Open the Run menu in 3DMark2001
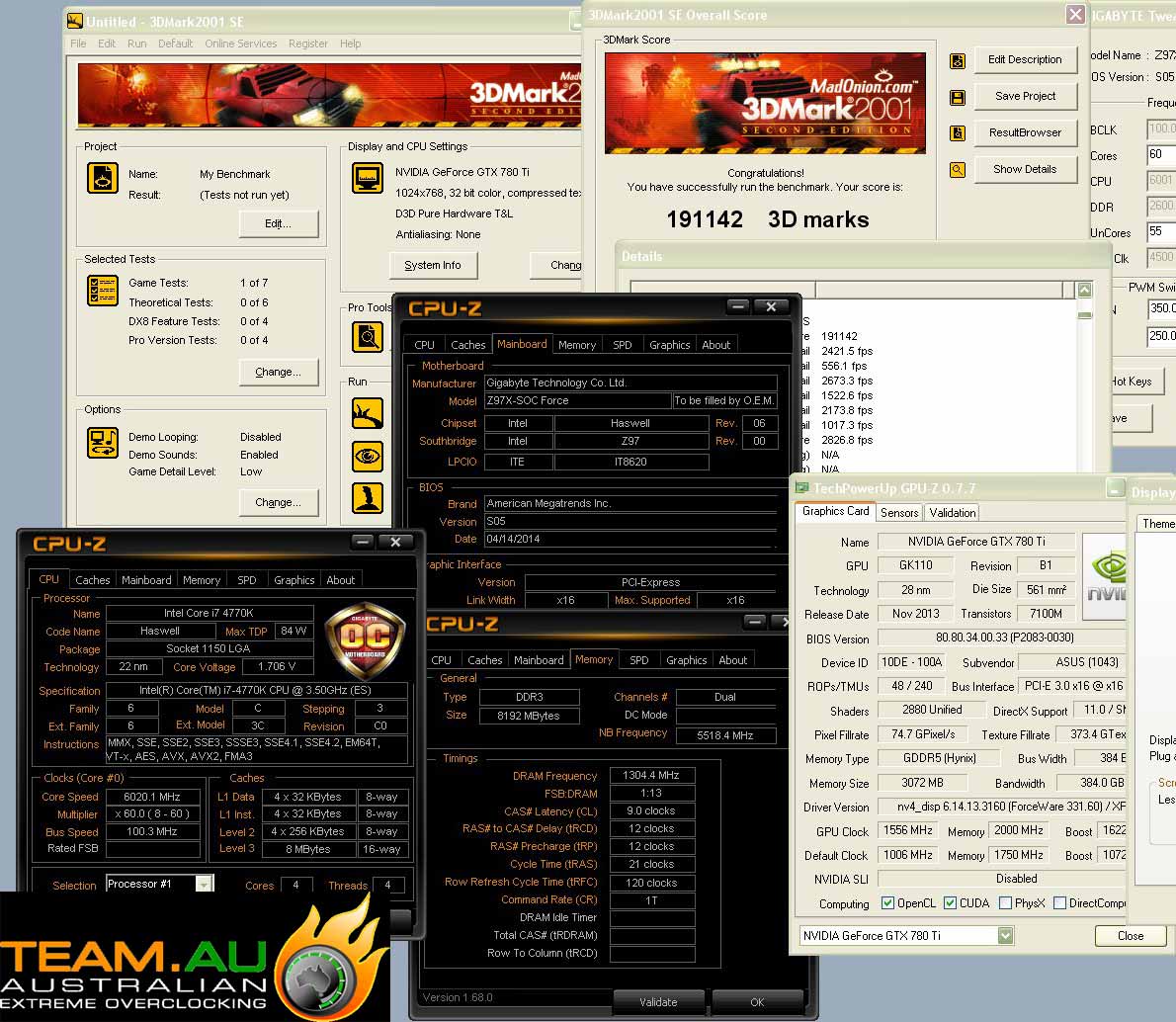1176x1022 pixels. coord(137,43)
